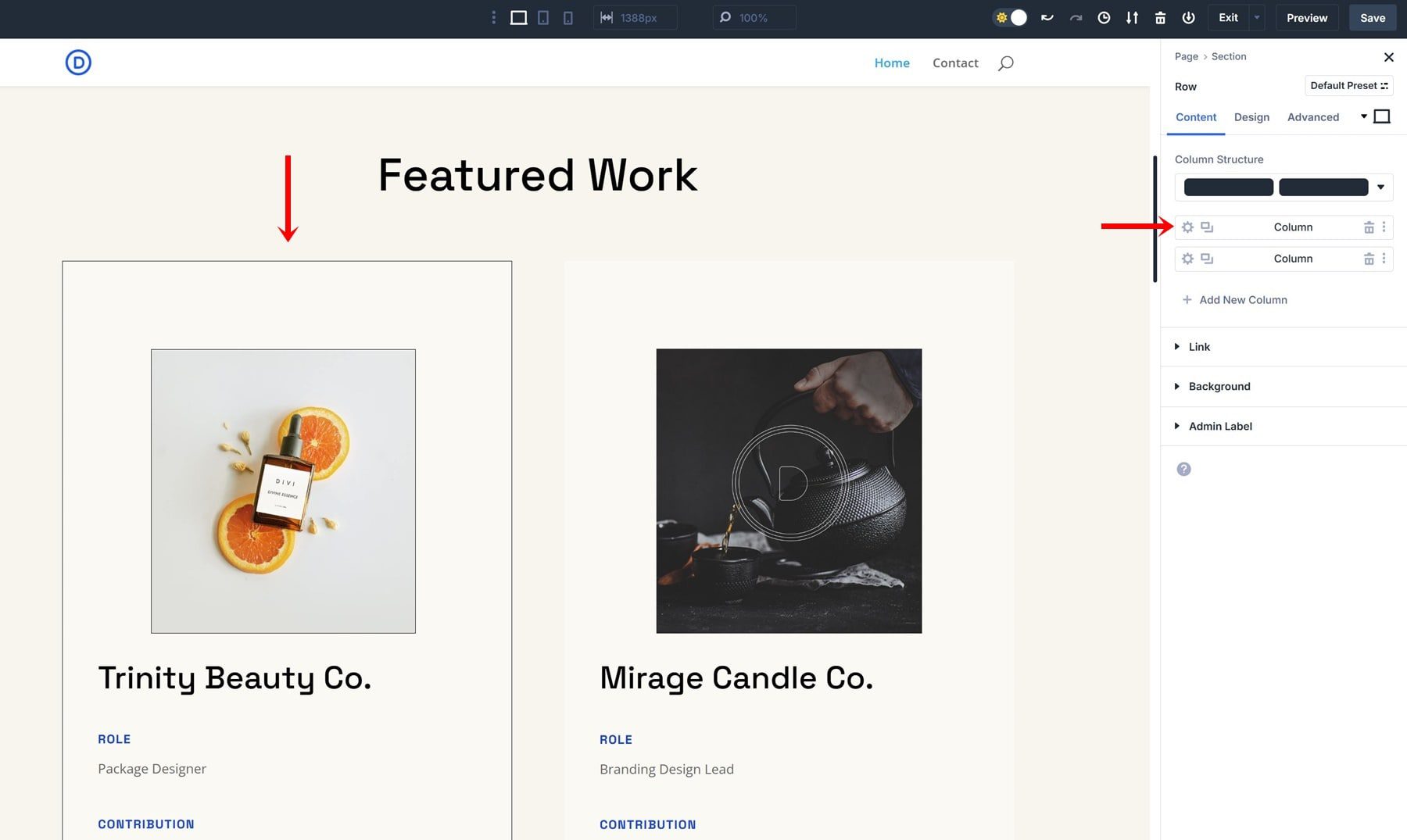Expand the Background options group
This screenshot has width=1407, height=840.
(1283, 387)
